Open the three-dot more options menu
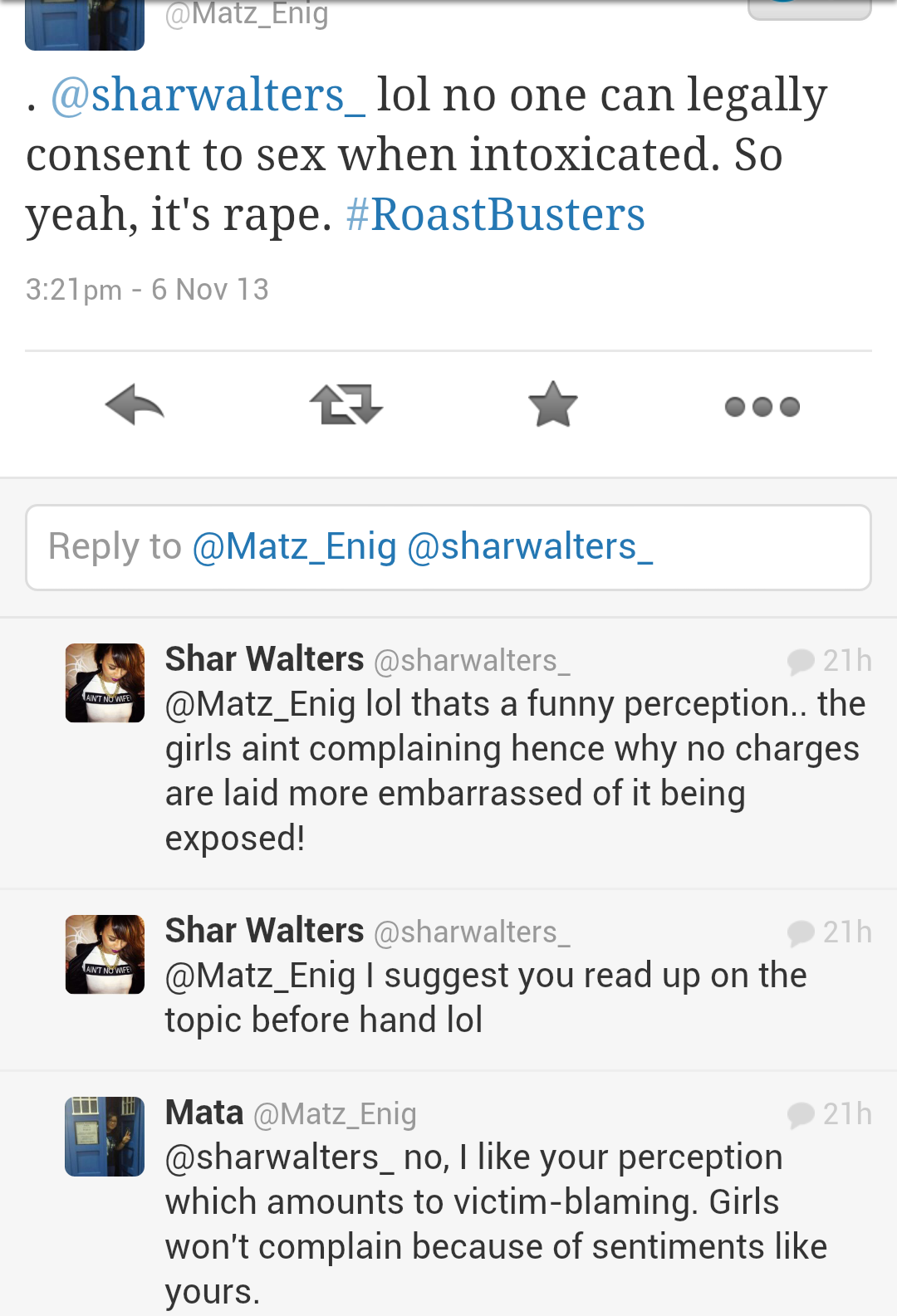 [x=762, y=406]
